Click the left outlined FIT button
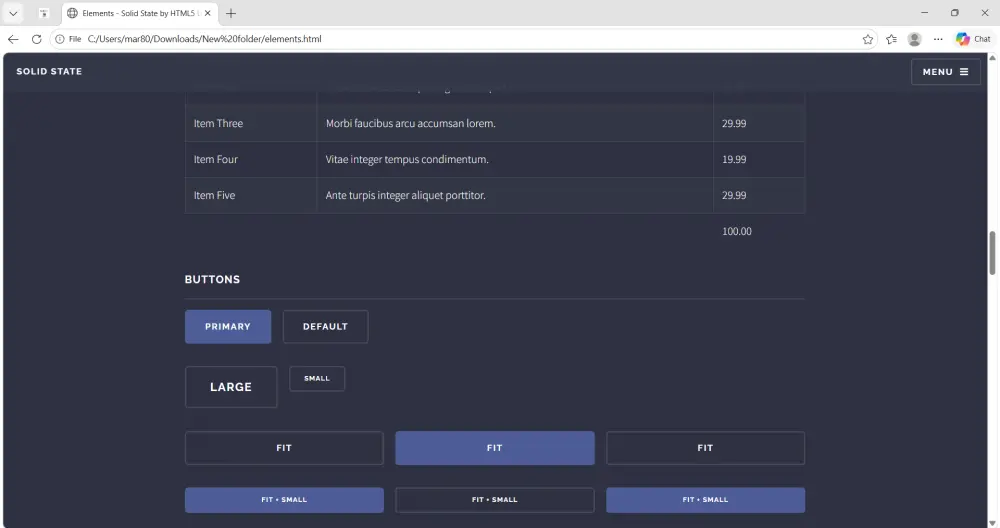1000x528 pixels. (x=284, y=448)
